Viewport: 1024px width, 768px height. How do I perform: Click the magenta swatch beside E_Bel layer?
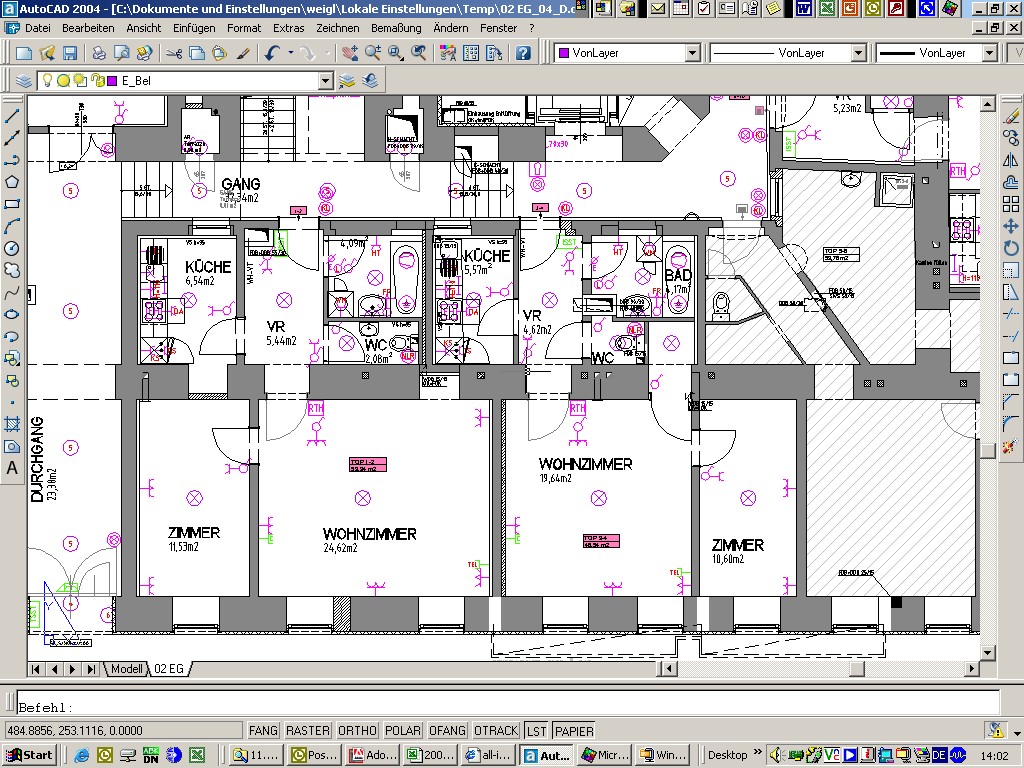coord(112,80)
